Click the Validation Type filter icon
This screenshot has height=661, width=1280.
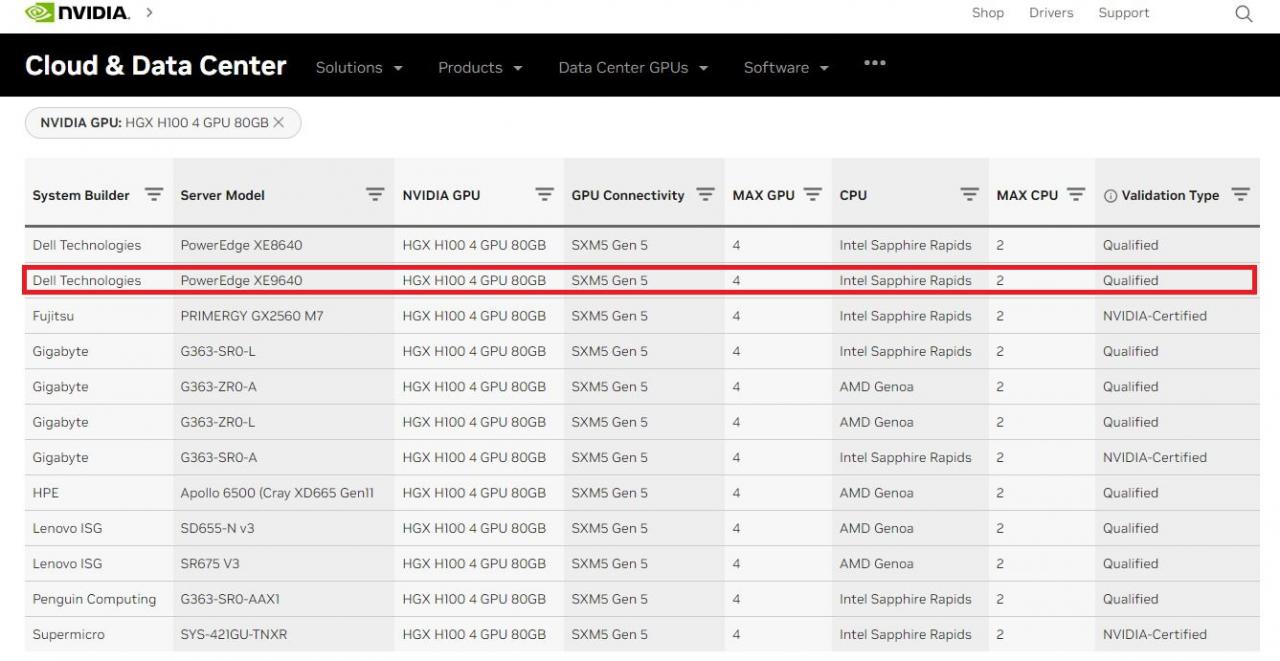tap(1240, 194)
